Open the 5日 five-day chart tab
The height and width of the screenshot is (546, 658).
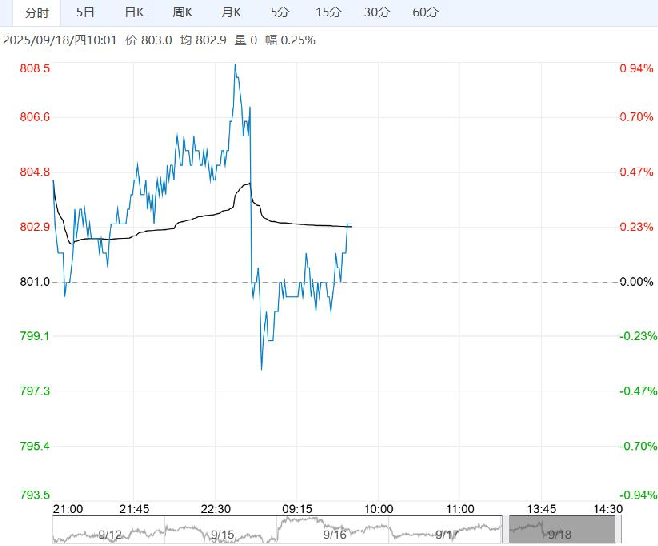click(x=85, y=12)
